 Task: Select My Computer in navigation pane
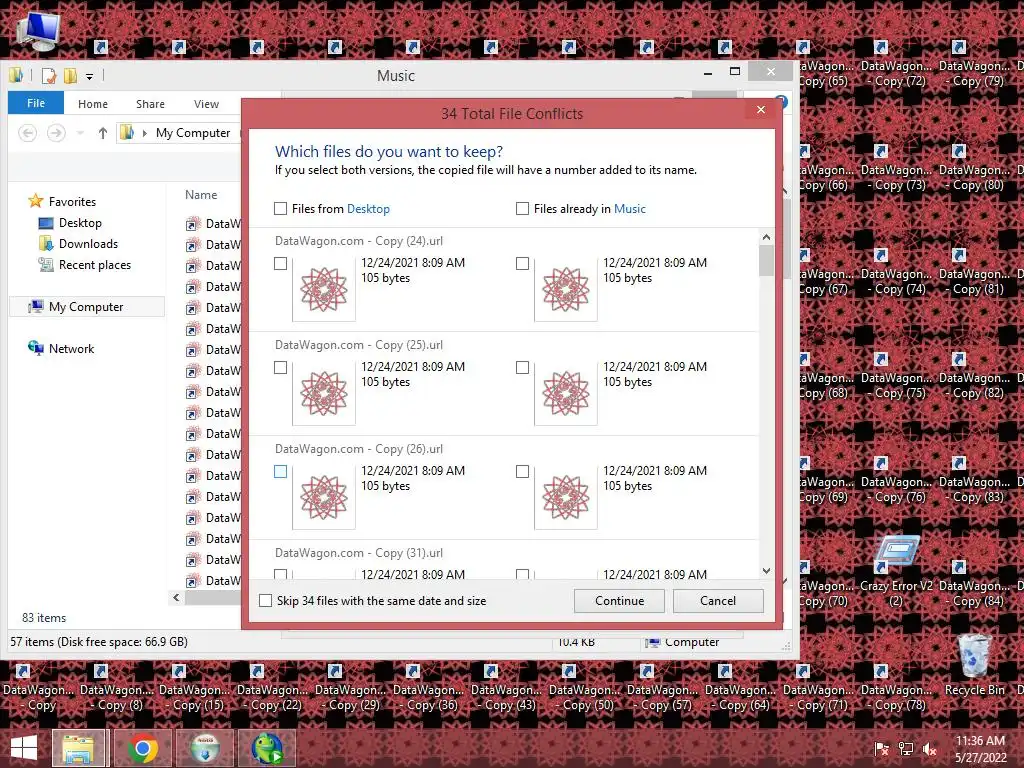click(86, 307)
